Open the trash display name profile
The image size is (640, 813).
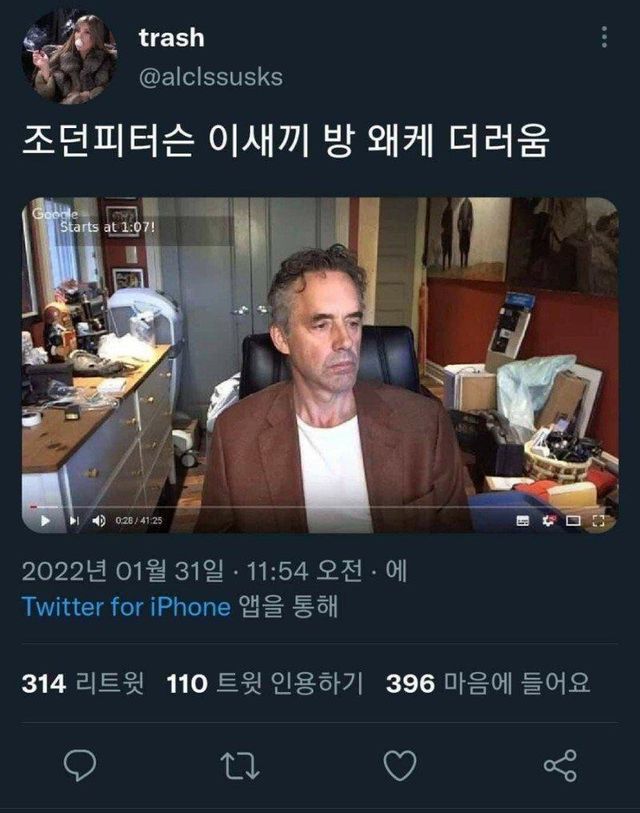pos(172,38)
